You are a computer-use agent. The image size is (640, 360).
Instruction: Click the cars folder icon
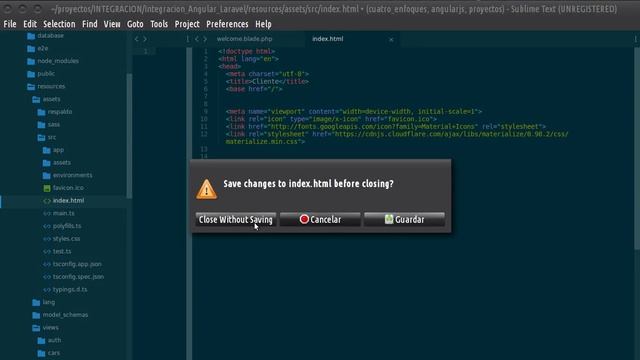pyautogui.click(x=42, y=353)
